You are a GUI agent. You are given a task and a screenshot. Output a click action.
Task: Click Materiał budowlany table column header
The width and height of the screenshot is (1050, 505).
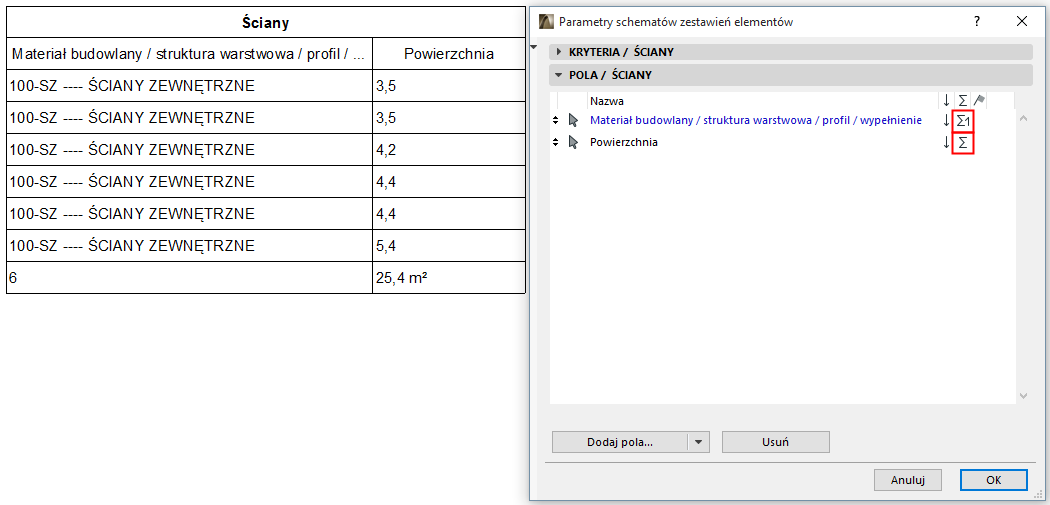tap(190, 54)
